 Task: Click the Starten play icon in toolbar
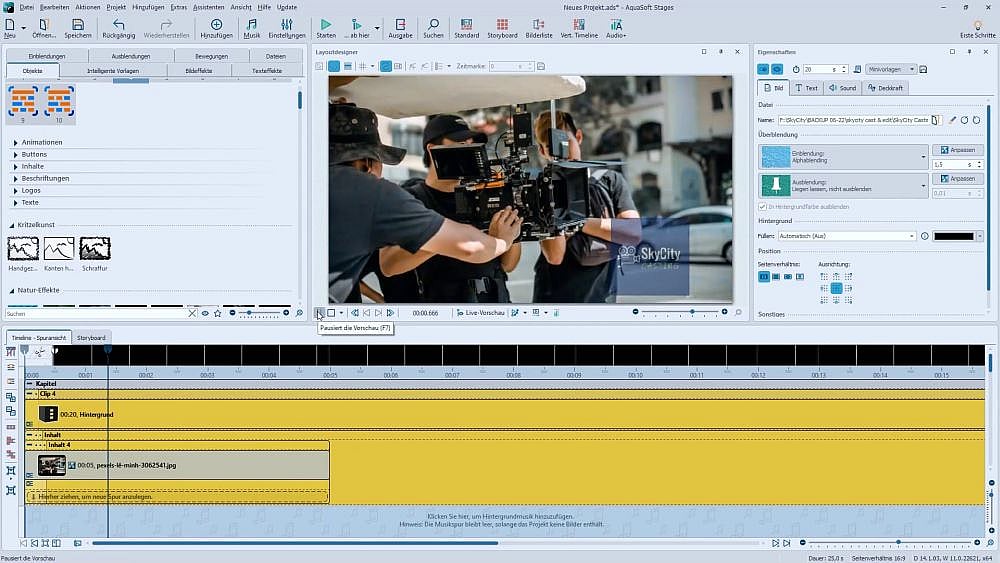(x=326, y=25)
